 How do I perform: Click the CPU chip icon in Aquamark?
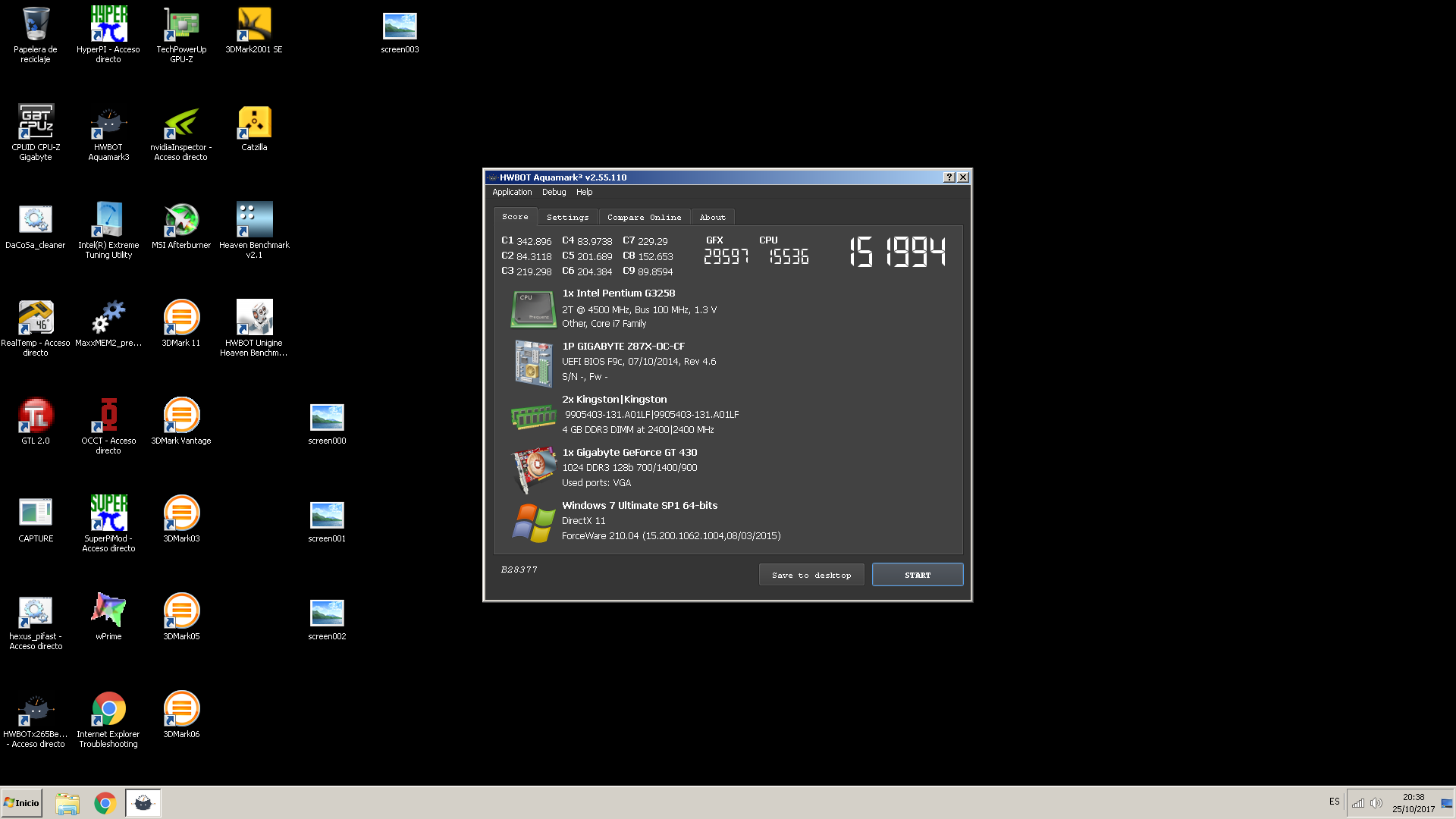(533, 309)
